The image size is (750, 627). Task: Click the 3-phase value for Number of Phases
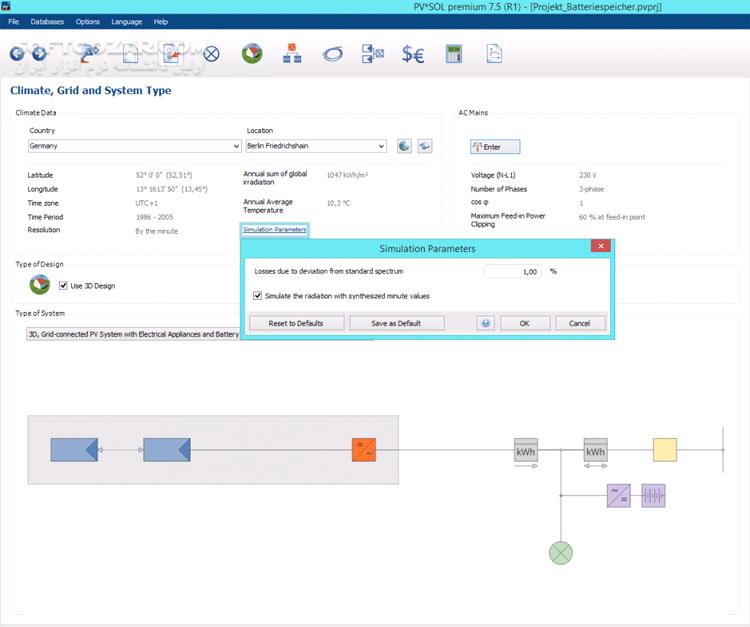(x=591, y=189)
